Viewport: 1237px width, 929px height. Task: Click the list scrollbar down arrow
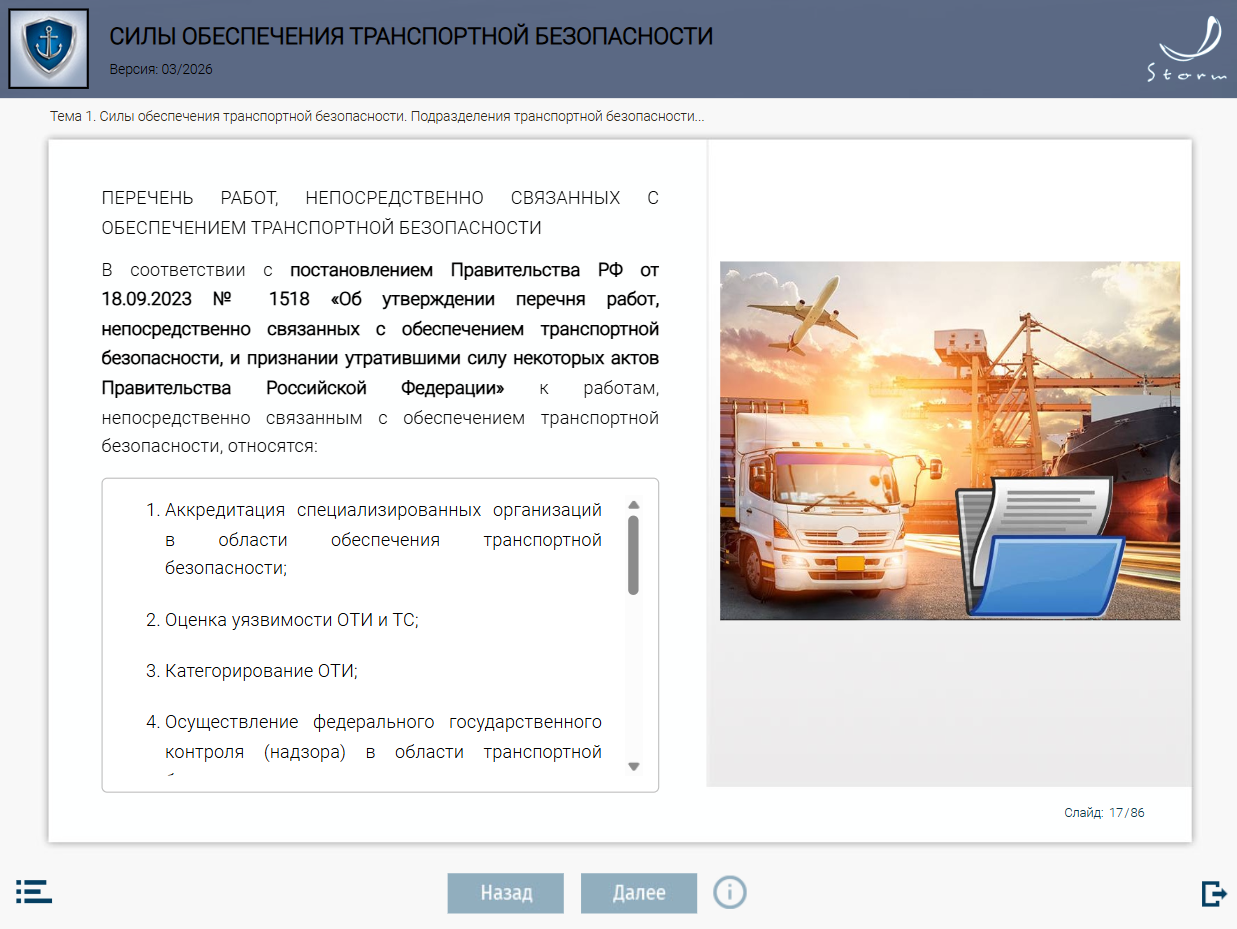point(633,766)
